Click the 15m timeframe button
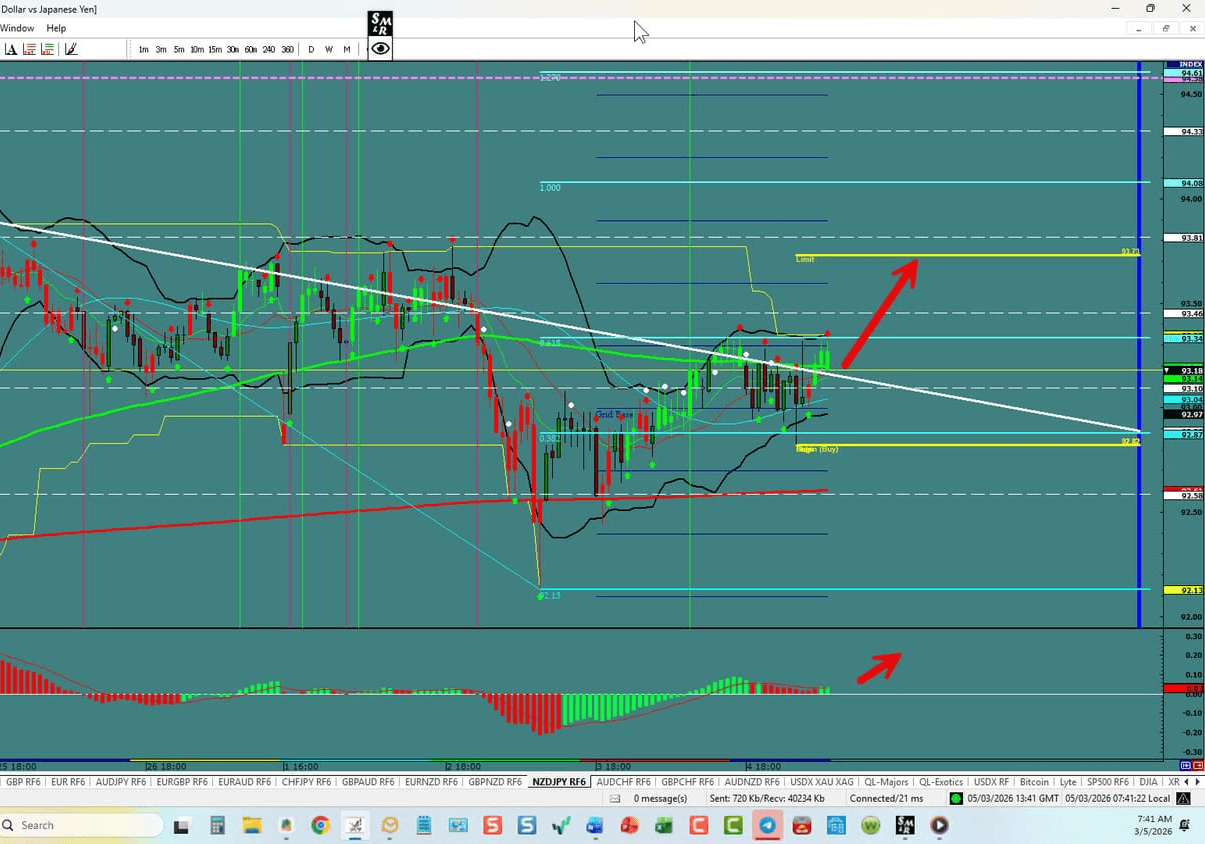The width and height of the screenshot is (1205, 844). point(215,48)
